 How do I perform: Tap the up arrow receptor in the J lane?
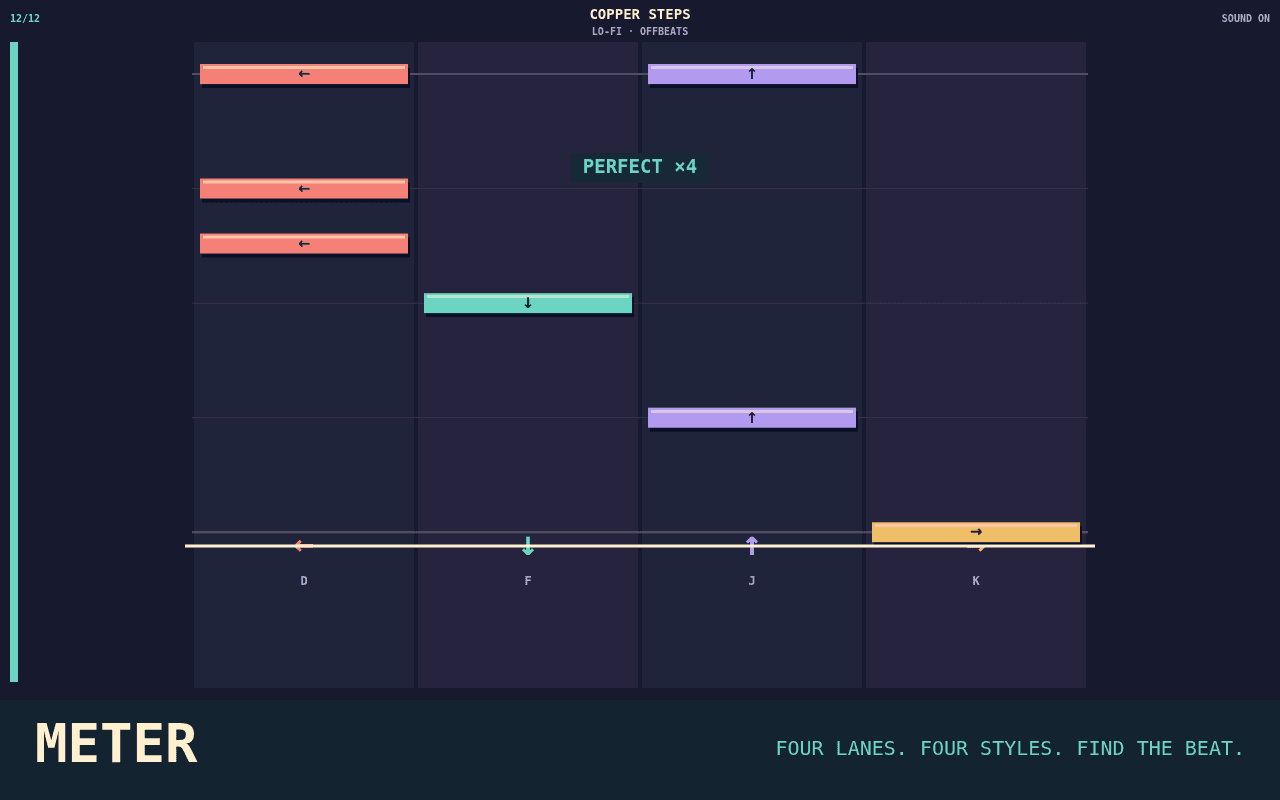click(x=752, y=546)
